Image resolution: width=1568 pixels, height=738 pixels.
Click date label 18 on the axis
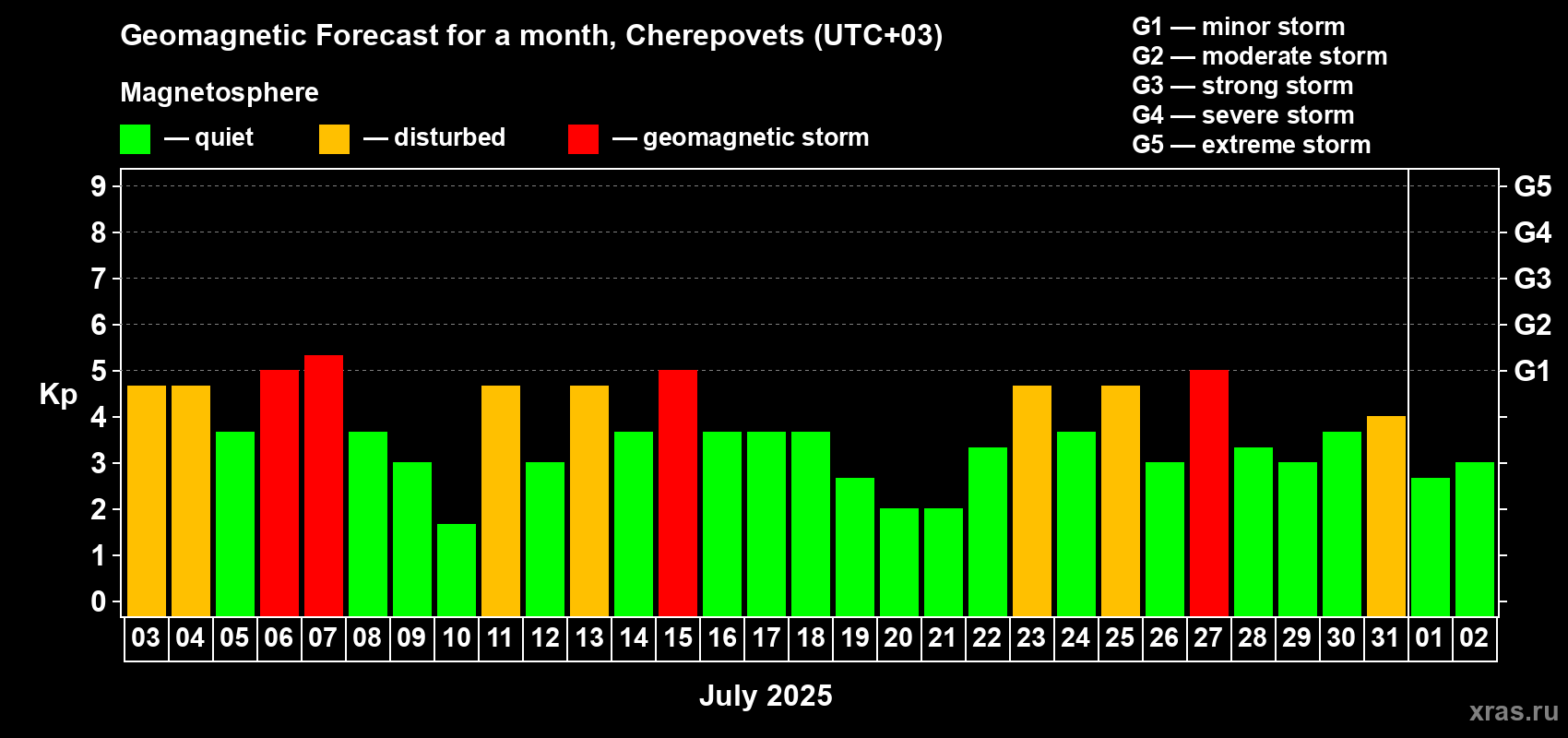[811, 637]
